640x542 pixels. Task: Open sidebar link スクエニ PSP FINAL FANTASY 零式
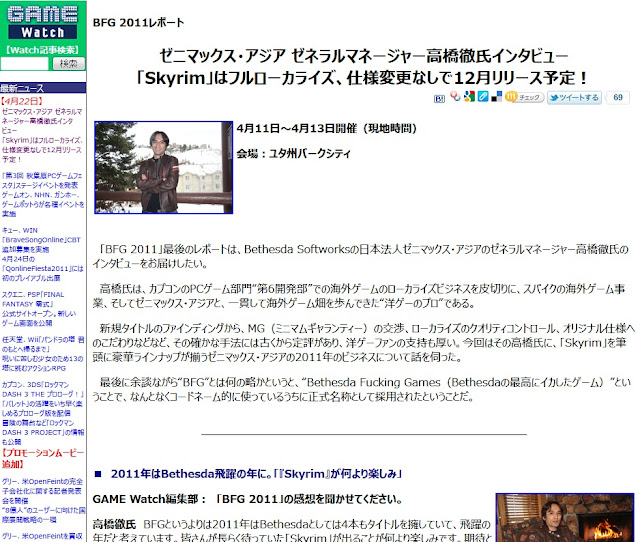(x=39, y=309)
